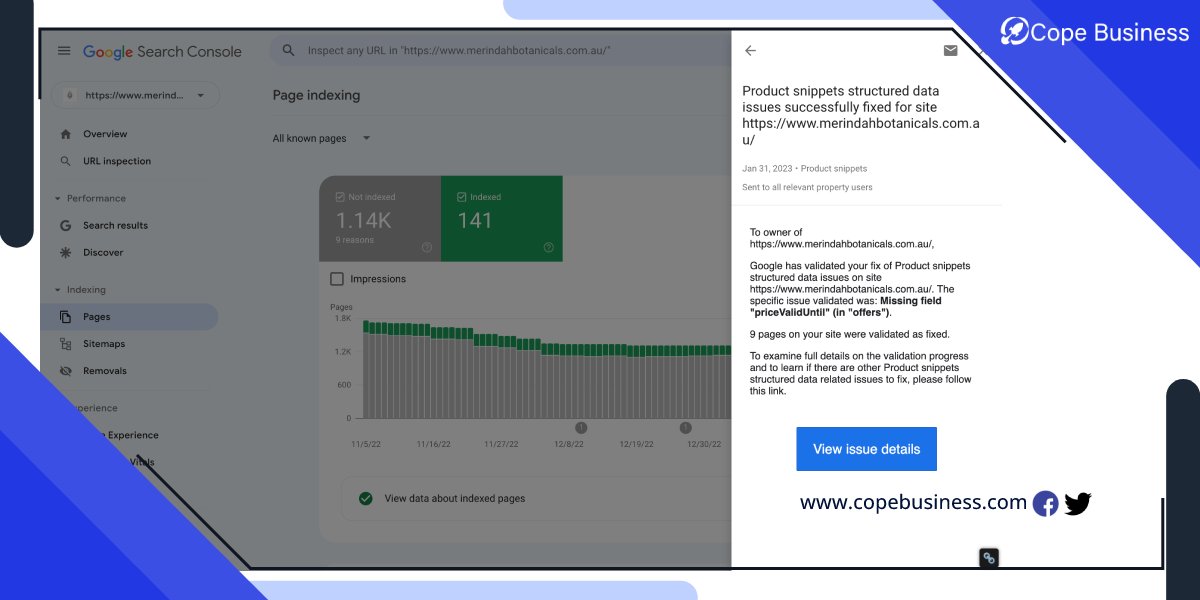Open Sitemaps in sidebar
The height and width of the screenshot is (600, 1200).
tap(104, 344)
